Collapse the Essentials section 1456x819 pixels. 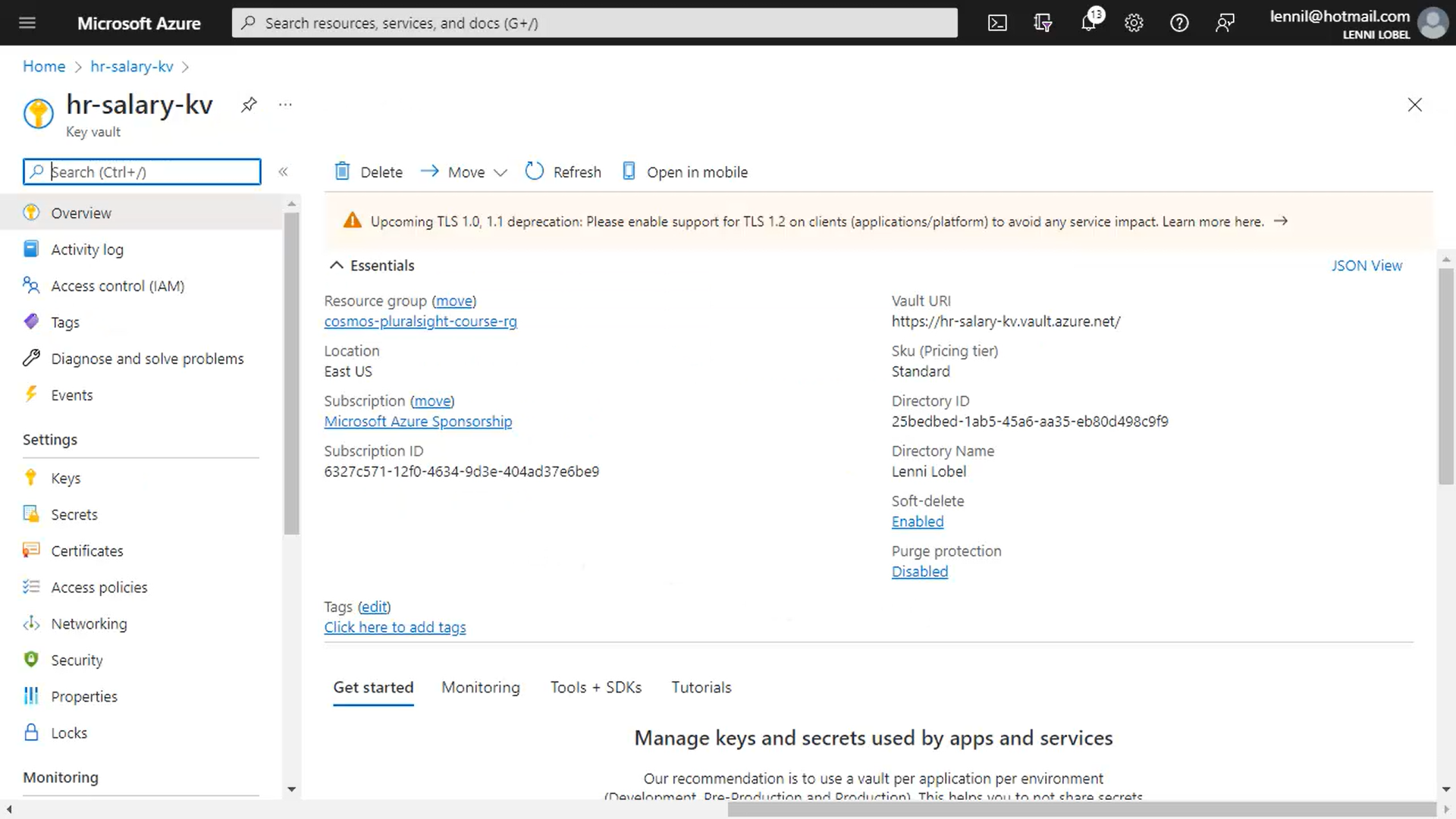pos(372,265)
